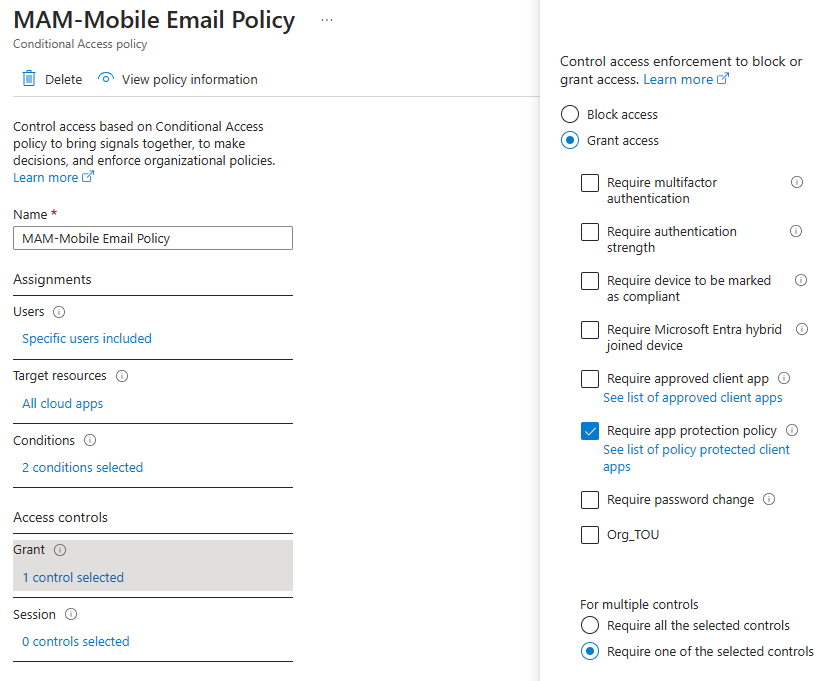Click the info icon next to Users

coord(59,312)
